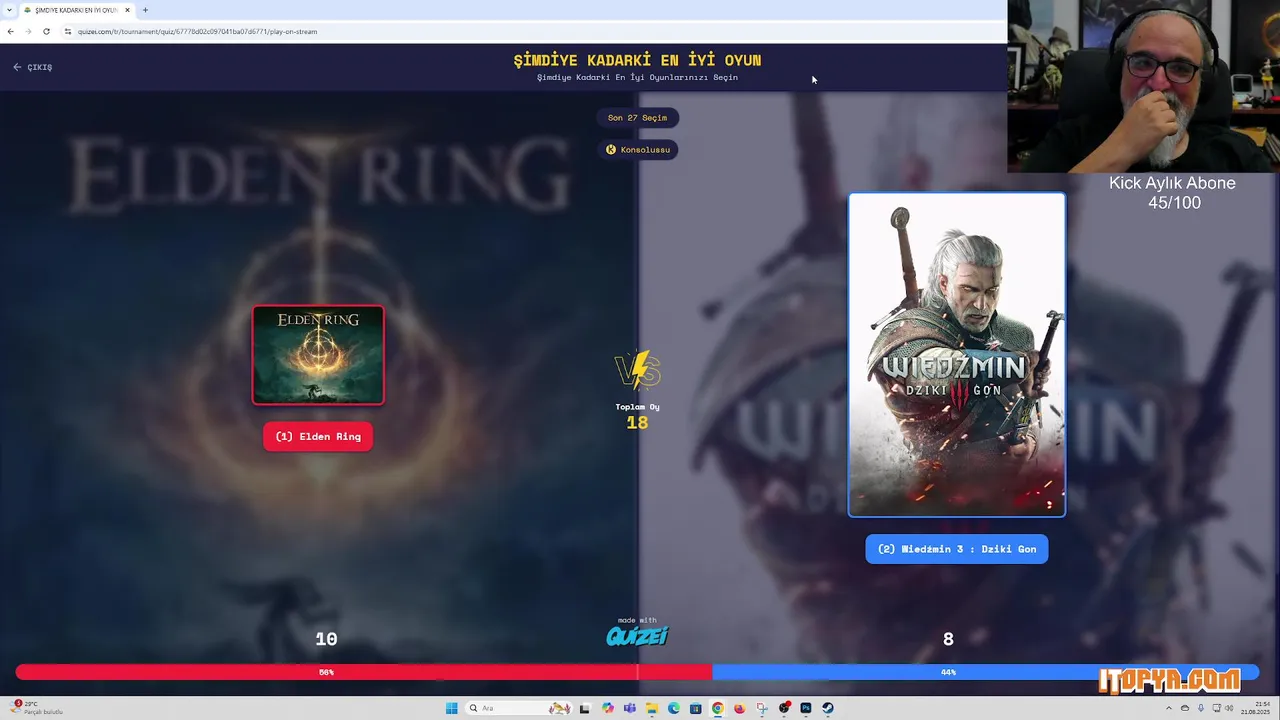
Task: Open Snipping Tool from the taskbar
Action: click(761, 708)
